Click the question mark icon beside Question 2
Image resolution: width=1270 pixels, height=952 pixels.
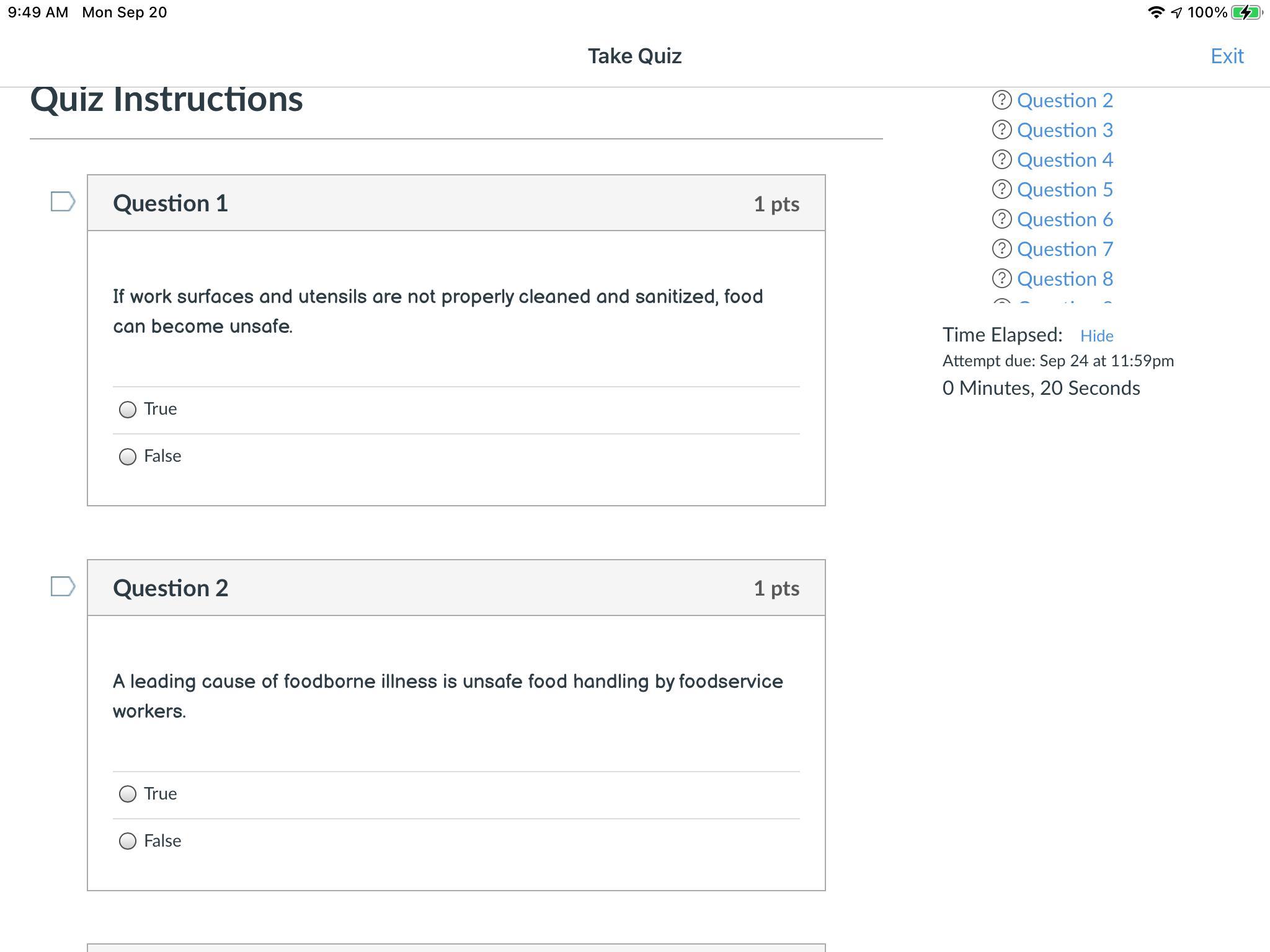tap(1001, 100)
